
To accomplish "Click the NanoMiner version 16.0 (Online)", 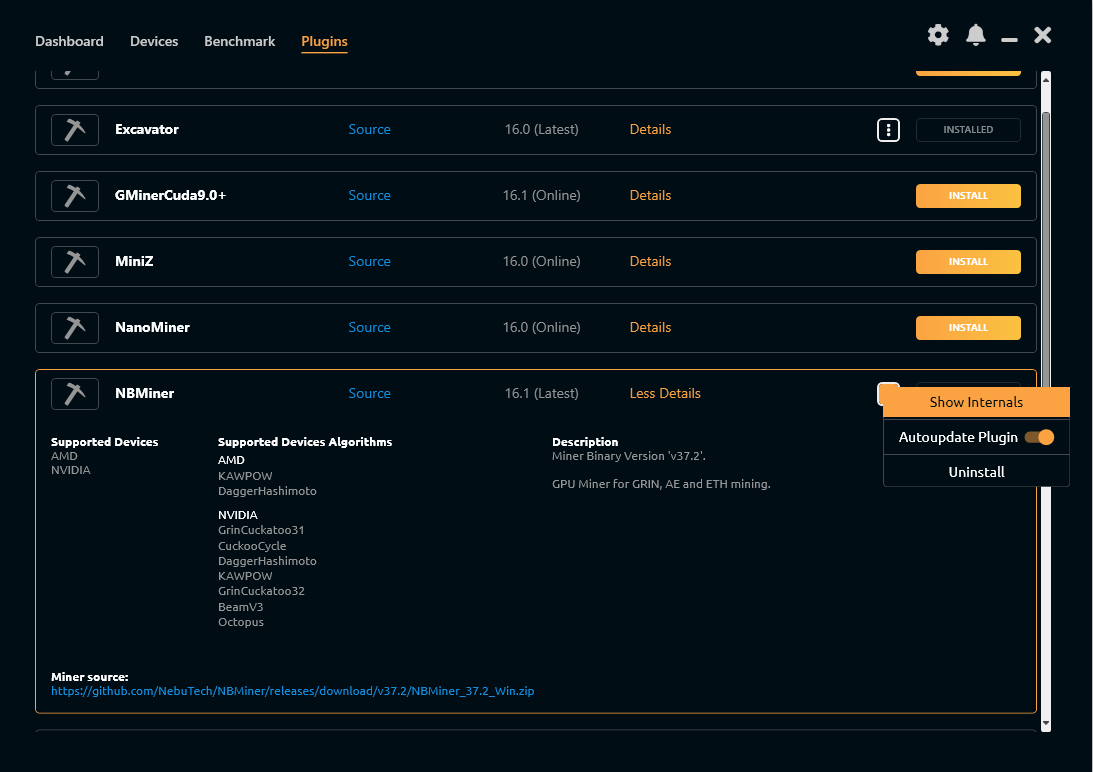I will point(542,327).
